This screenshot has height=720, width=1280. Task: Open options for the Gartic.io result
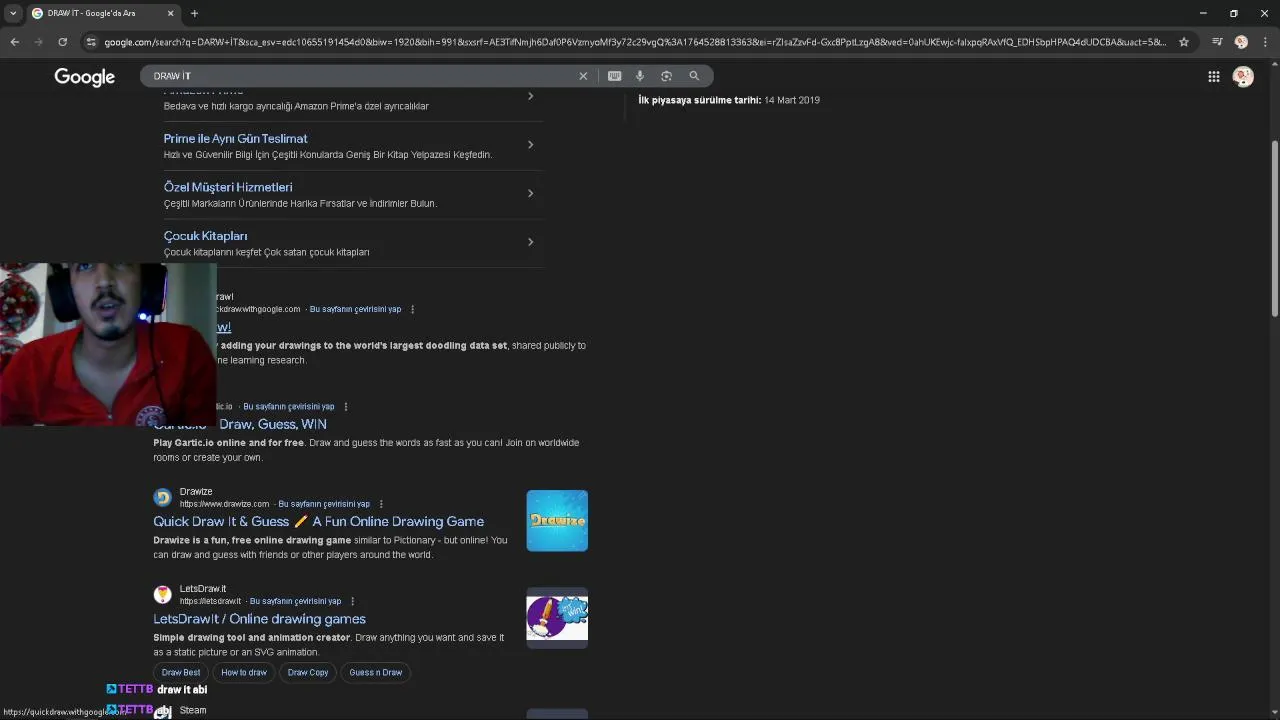(346, 407)
